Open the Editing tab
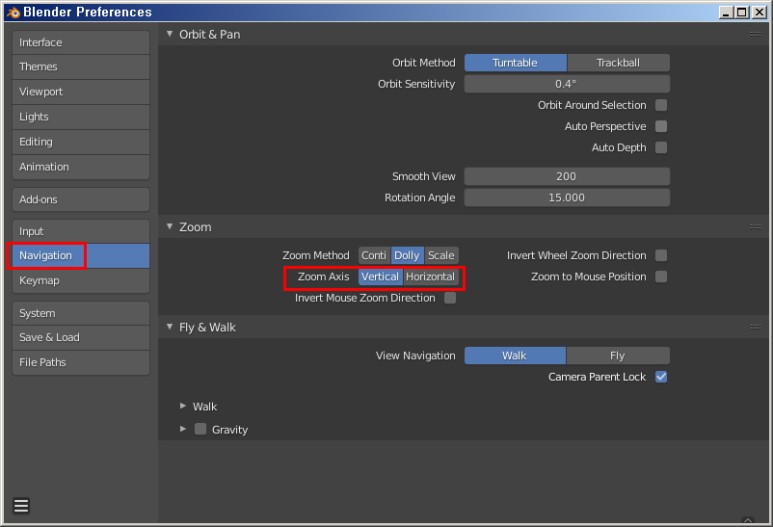This screenshot has height=527, width=773. point(81,142)
